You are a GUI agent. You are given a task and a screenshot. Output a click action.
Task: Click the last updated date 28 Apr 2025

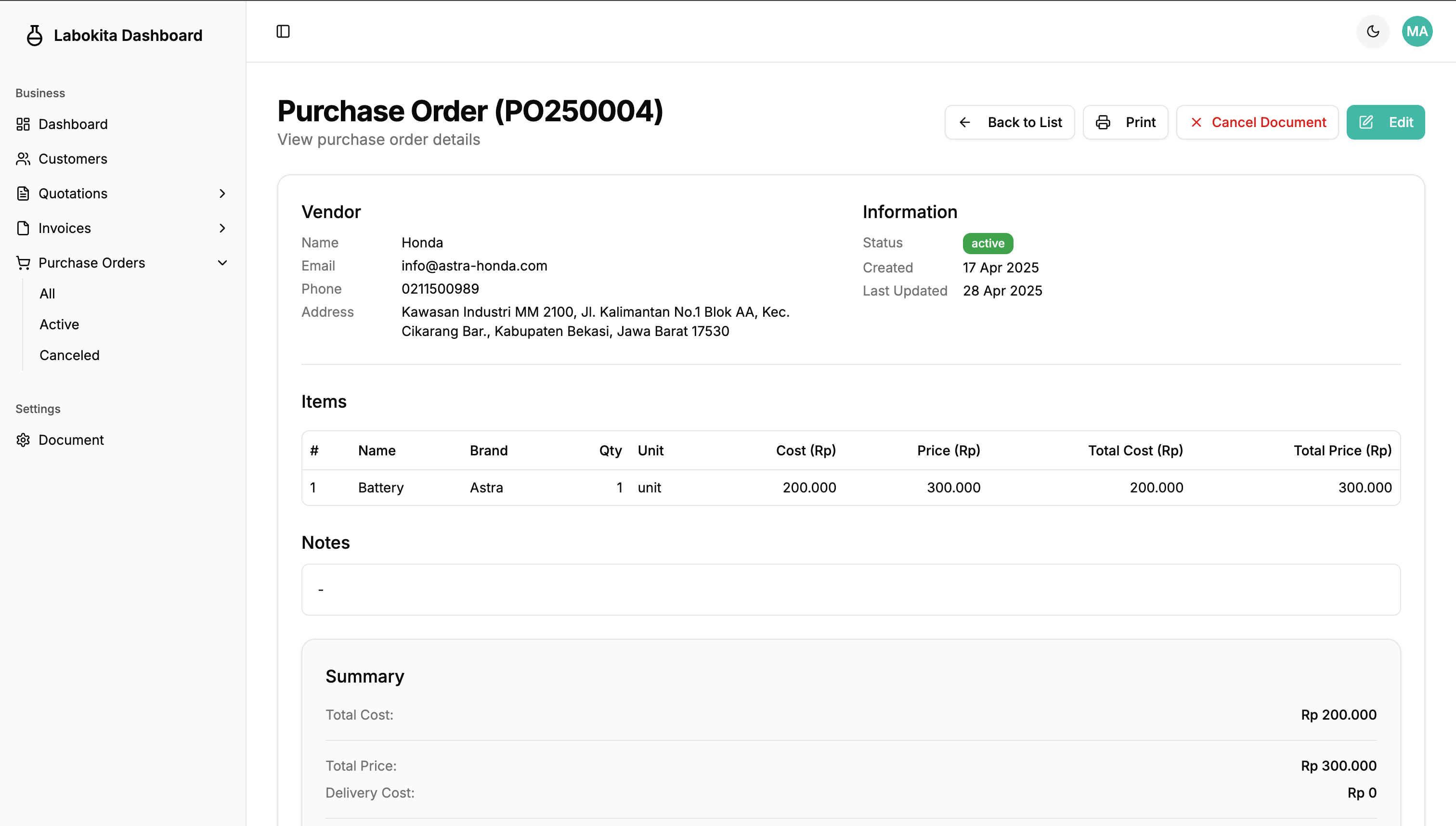click(x=1002, y=290)
